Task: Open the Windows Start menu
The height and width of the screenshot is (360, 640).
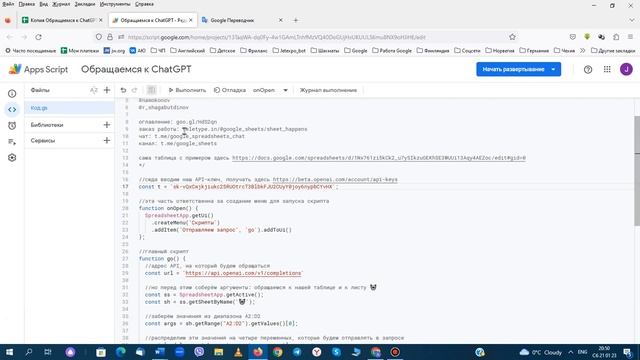Action: click(x=9, y=352)
